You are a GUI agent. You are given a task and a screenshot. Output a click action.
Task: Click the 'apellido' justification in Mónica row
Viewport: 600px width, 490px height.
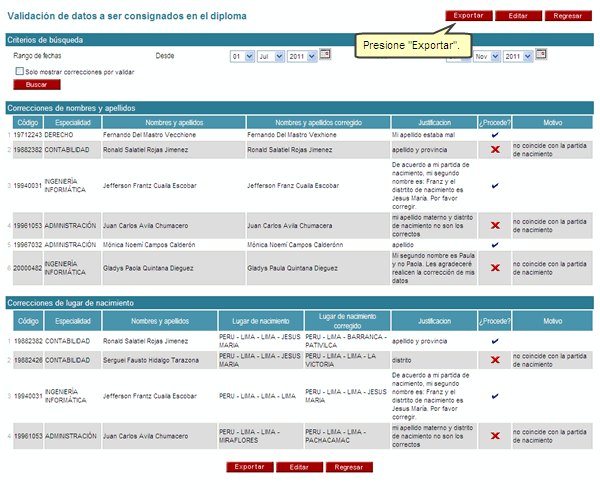403,244
